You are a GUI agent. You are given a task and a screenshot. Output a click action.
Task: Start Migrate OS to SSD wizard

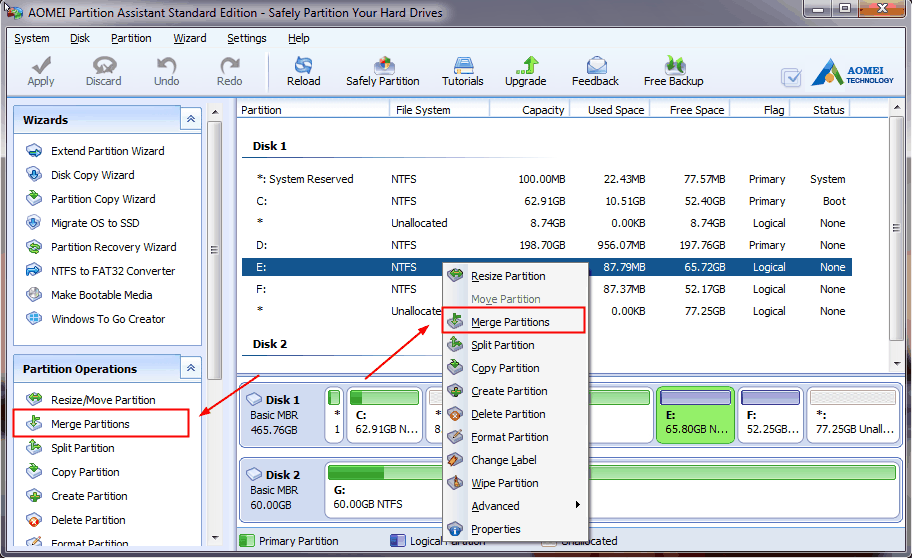pyautogui.click(x=83, y=223)
